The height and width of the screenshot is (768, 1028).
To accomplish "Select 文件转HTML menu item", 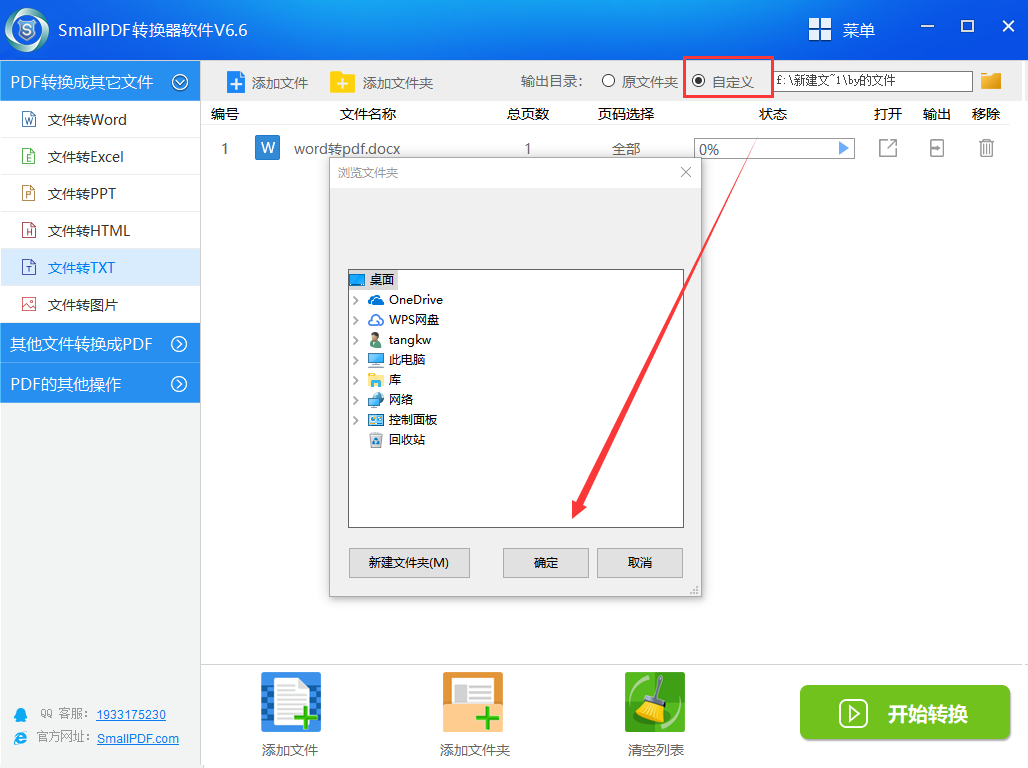I will tap(100, 230).
